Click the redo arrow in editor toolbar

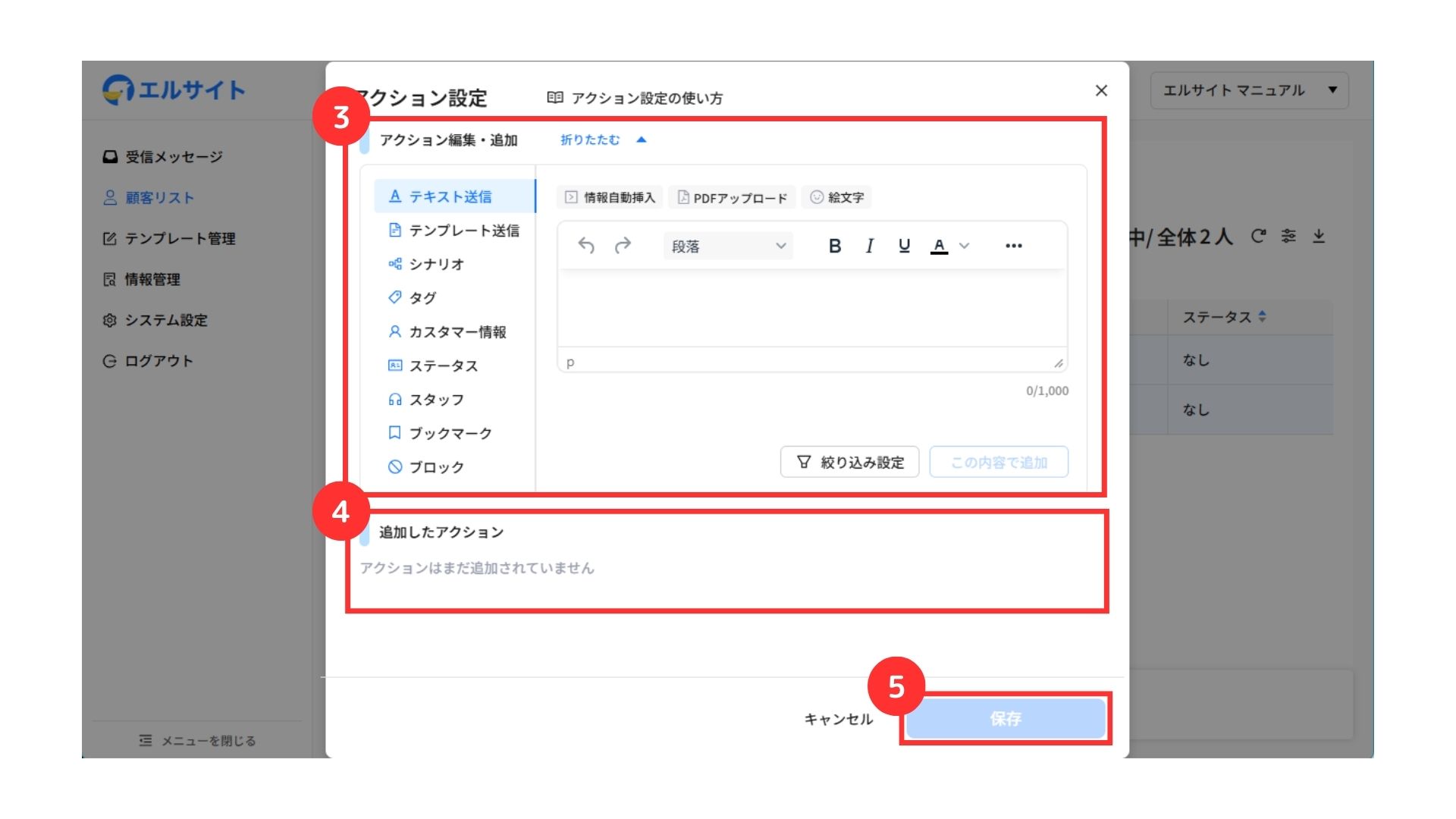(x=623, y=246)
